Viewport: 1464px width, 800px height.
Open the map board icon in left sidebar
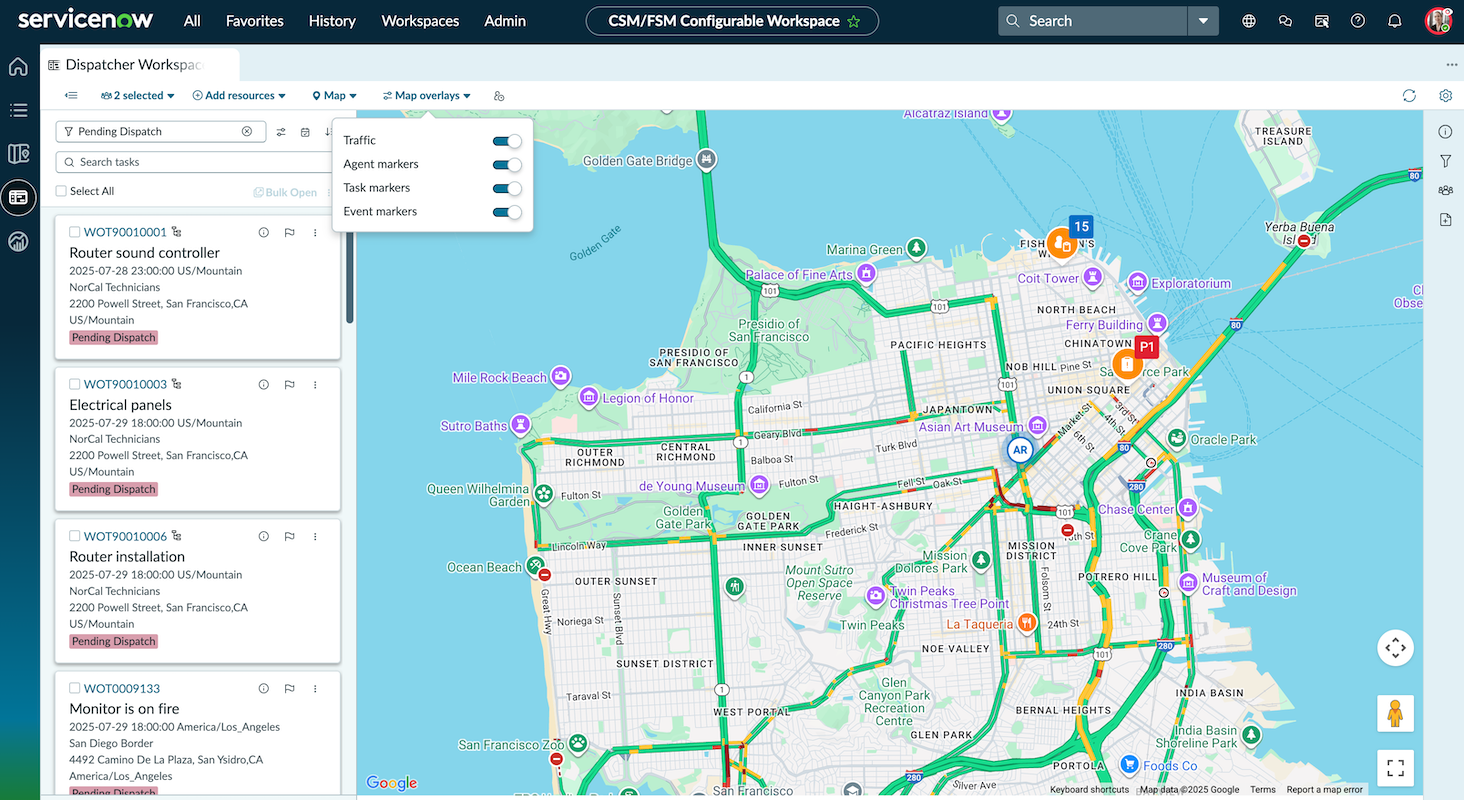[18, 153]
